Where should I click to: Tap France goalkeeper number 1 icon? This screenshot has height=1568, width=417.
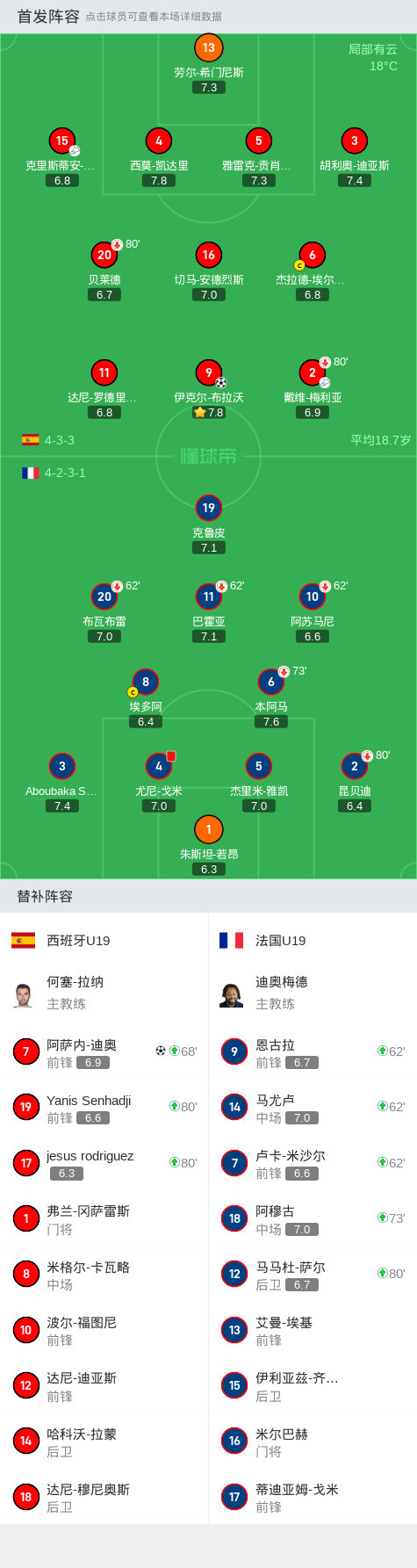[x=208, y=829]
